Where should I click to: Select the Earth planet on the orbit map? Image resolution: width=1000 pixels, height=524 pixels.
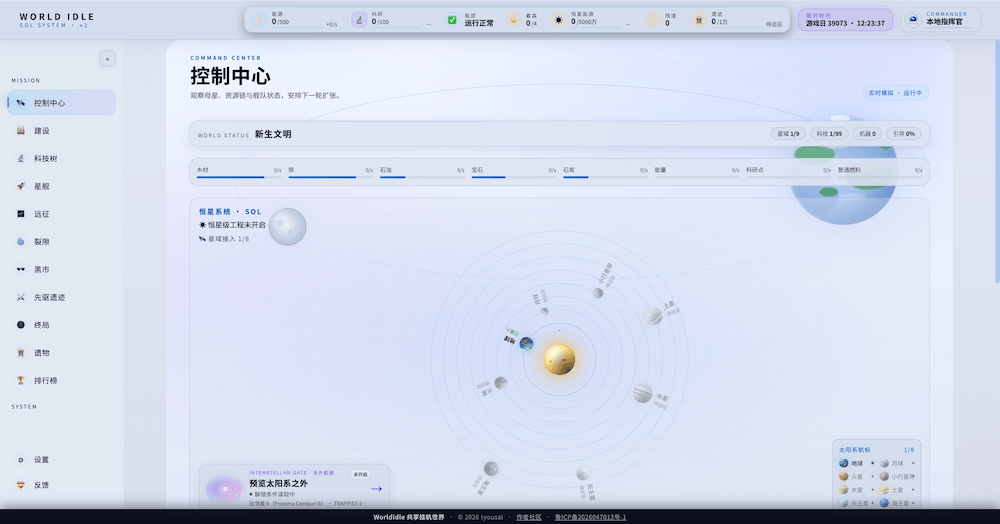pos(526,344)
